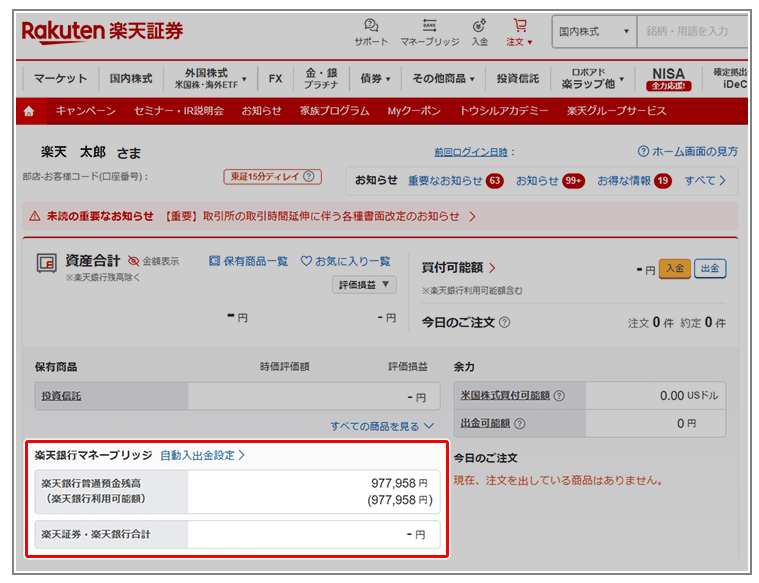Screen dimensions: 759x583
Task: Open 買付可能額 details arrow
Action: tap(492, 268)
